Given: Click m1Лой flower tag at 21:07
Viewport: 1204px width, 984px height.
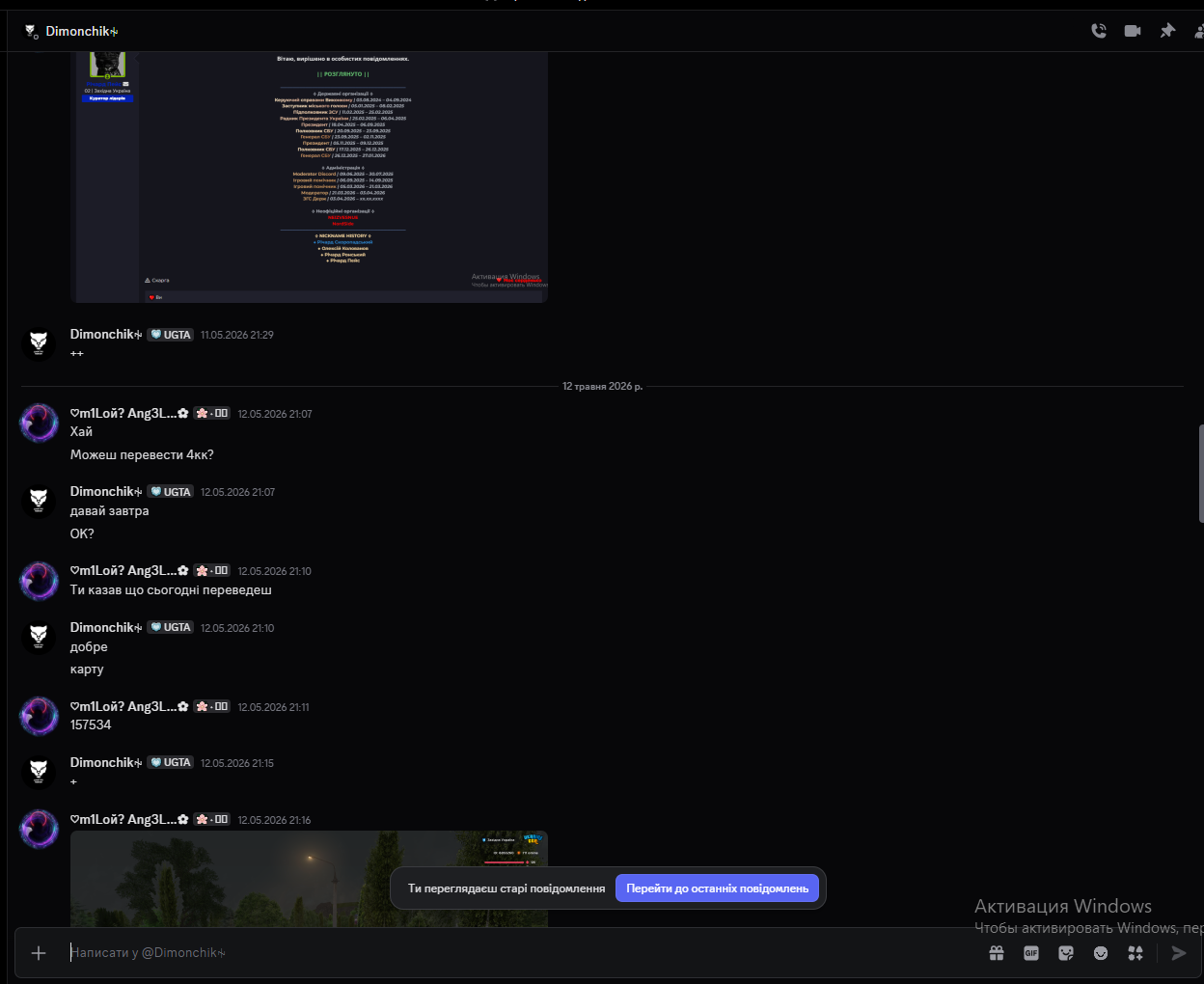Looking at the screenshot, I should [x=212, y=413].
